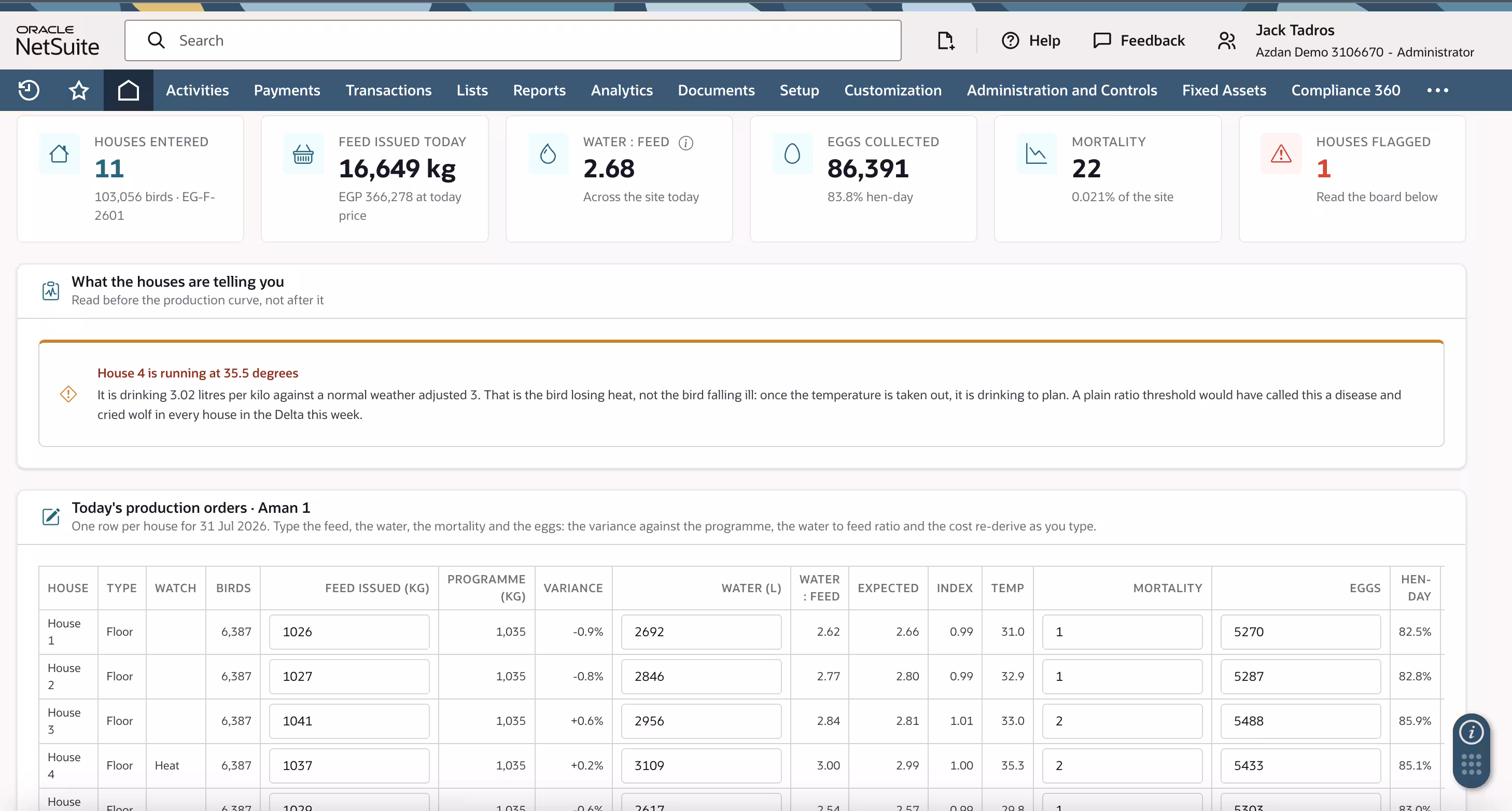
Task: Focus the global Search field
Action: pyautogui.click(x=513, y=40)
